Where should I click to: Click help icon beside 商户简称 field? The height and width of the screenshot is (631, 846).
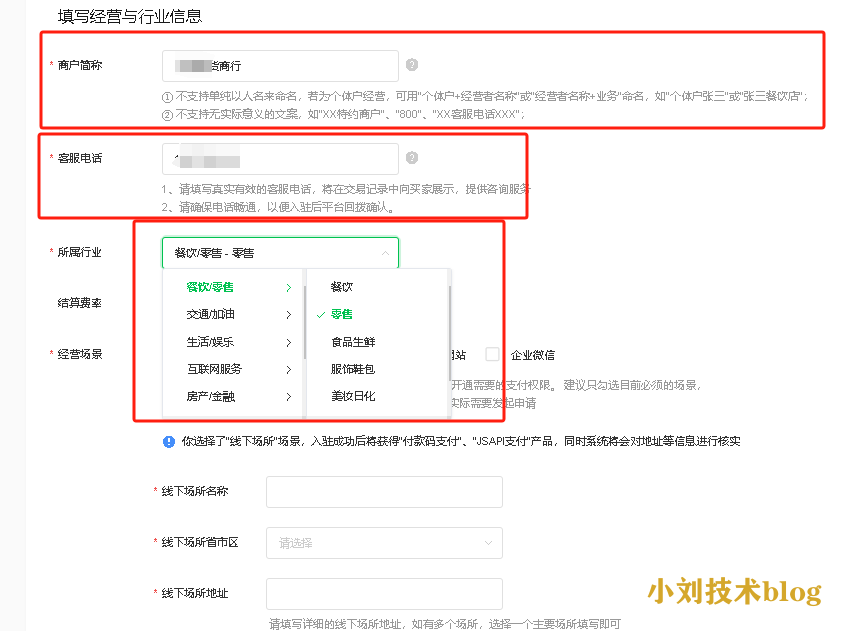(x=412, y=66)
